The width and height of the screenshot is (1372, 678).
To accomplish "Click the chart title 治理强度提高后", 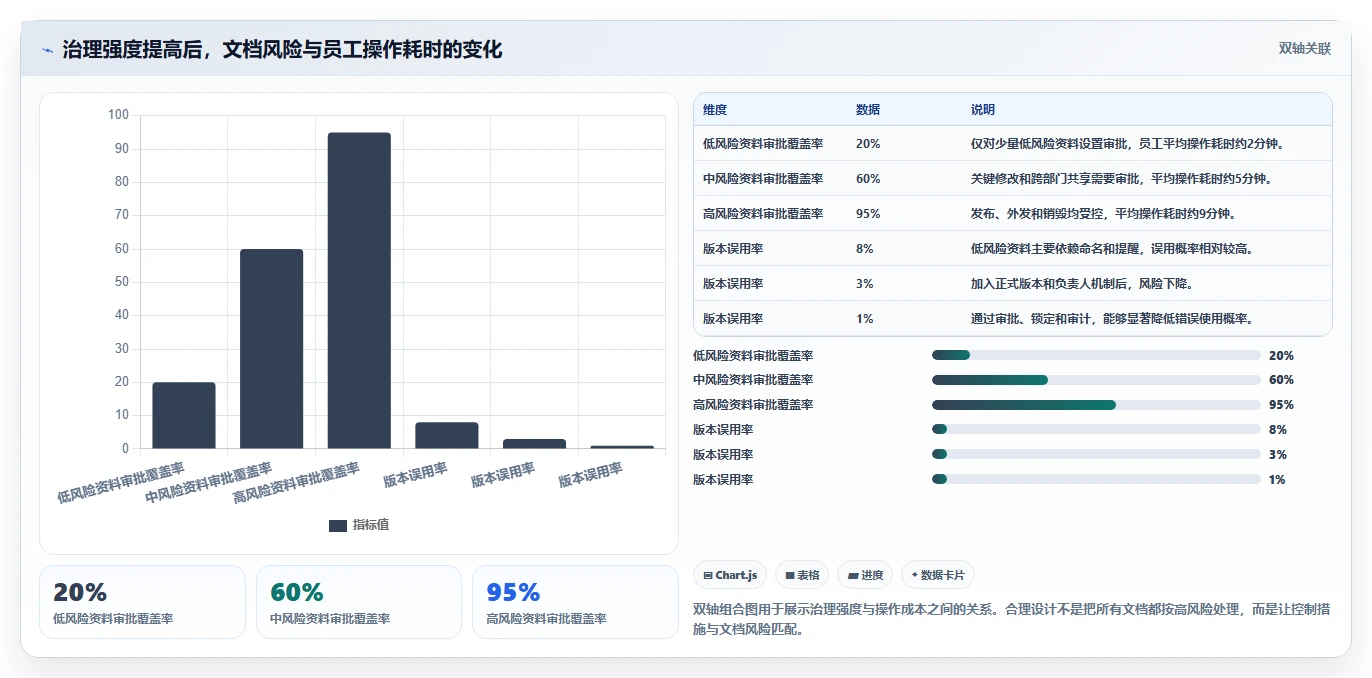I will coord(282,49).
